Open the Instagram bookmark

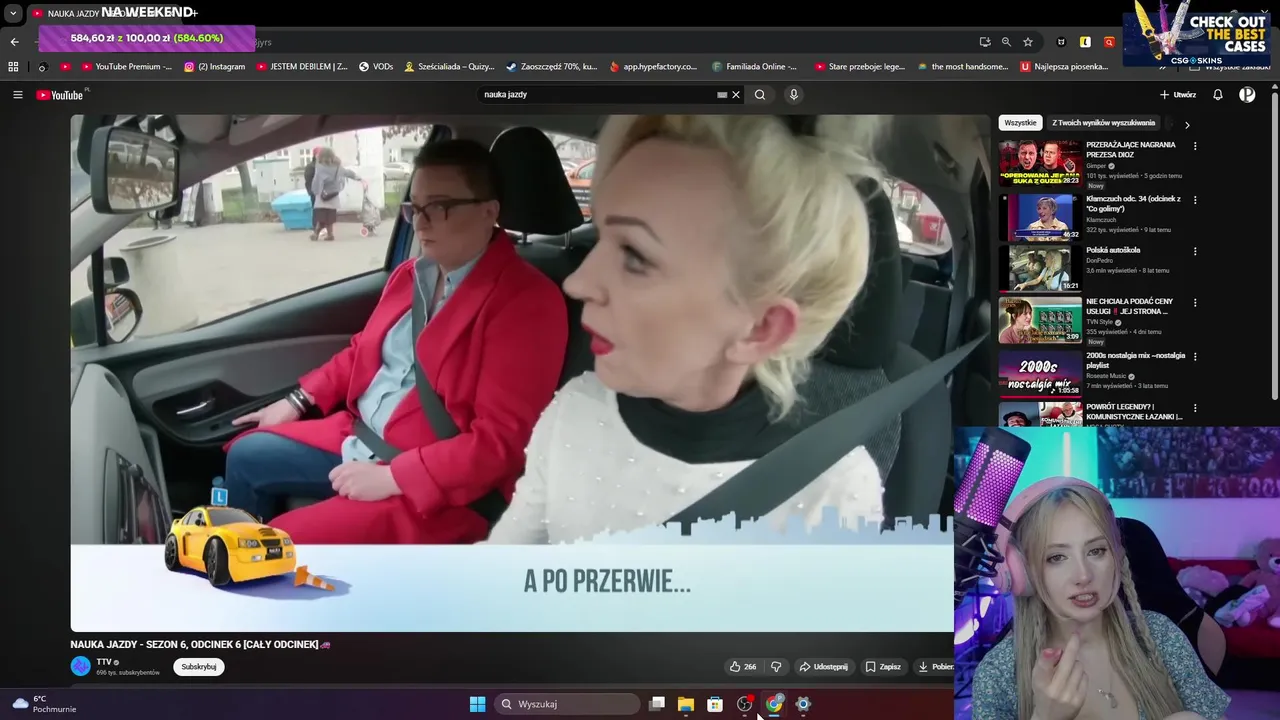coord(214,67)
